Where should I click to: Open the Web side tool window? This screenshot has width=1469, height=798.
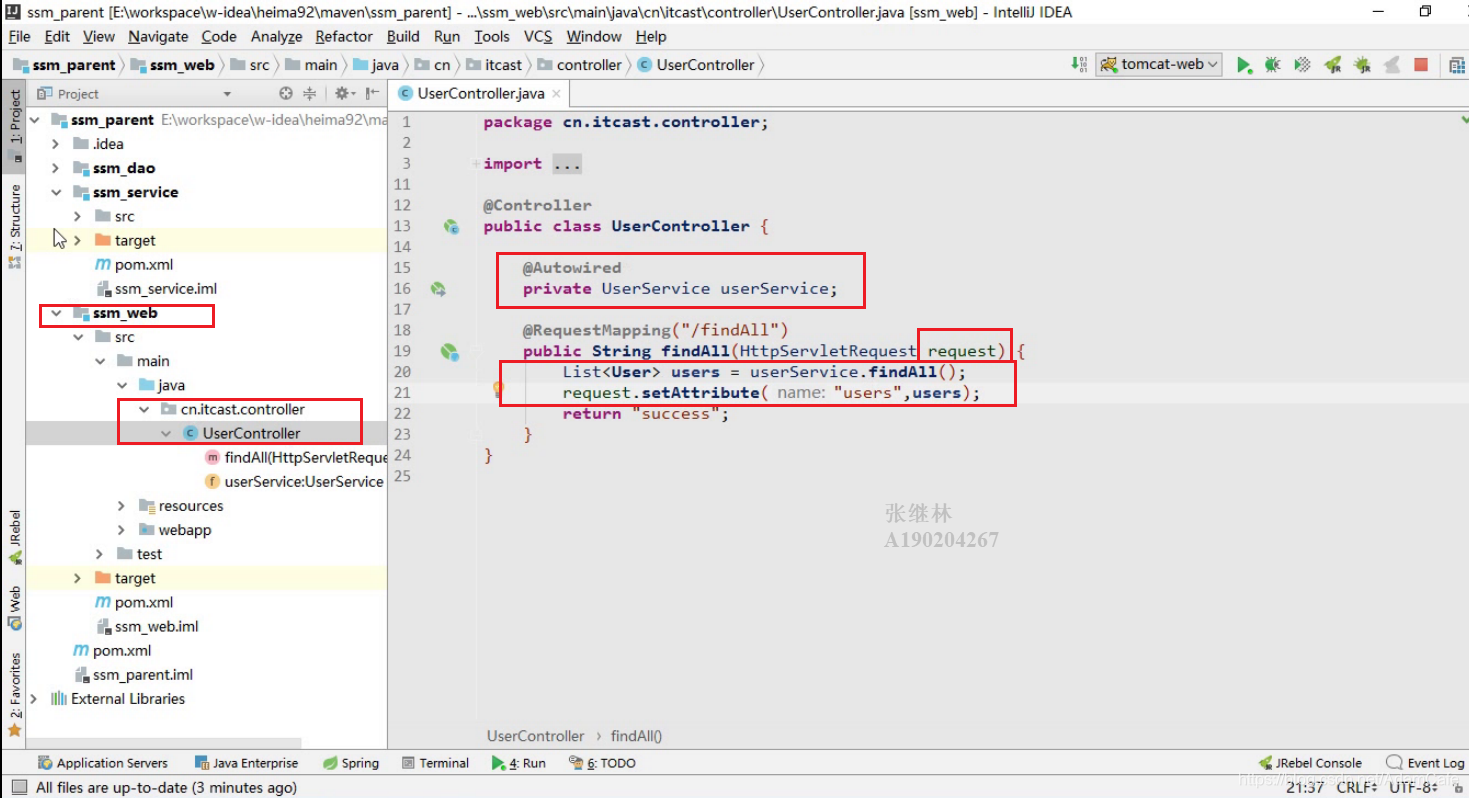point(14,607)
